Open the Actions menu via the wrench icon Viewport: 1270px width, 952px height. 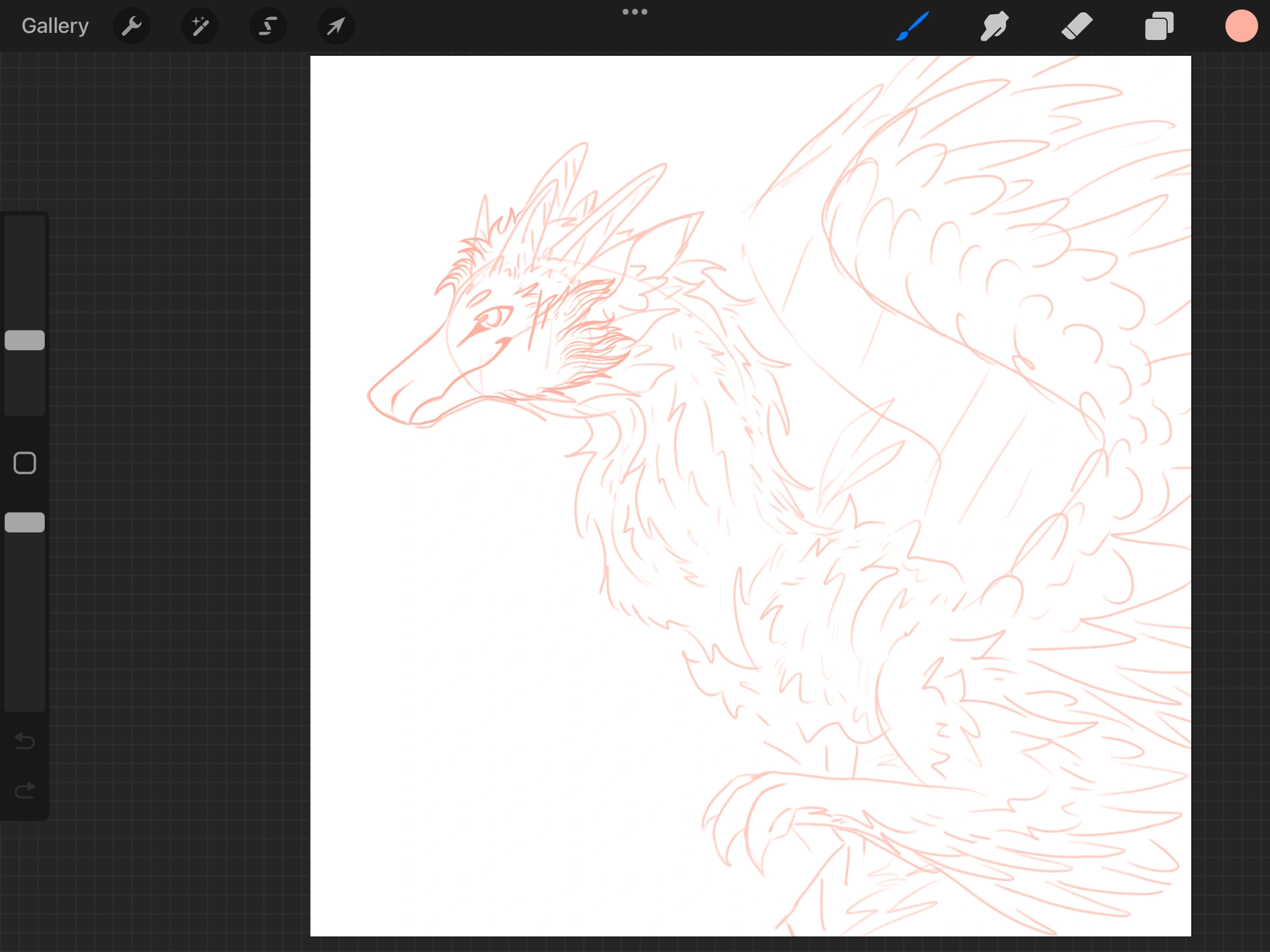click(131, 25)
